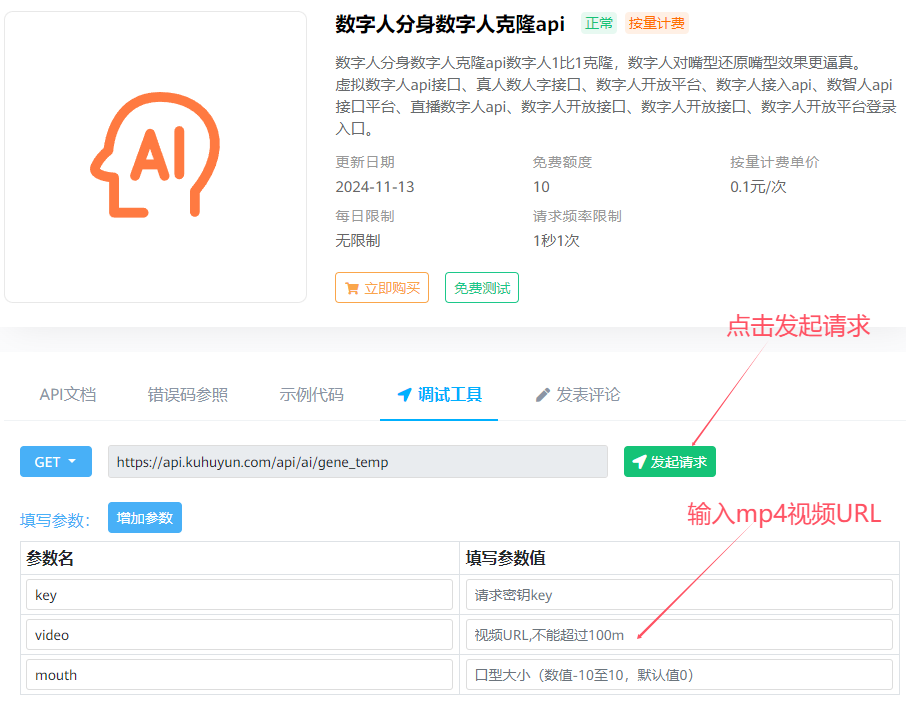Select the video parameter name field
906x701 pixels.
tap(239, 635)
